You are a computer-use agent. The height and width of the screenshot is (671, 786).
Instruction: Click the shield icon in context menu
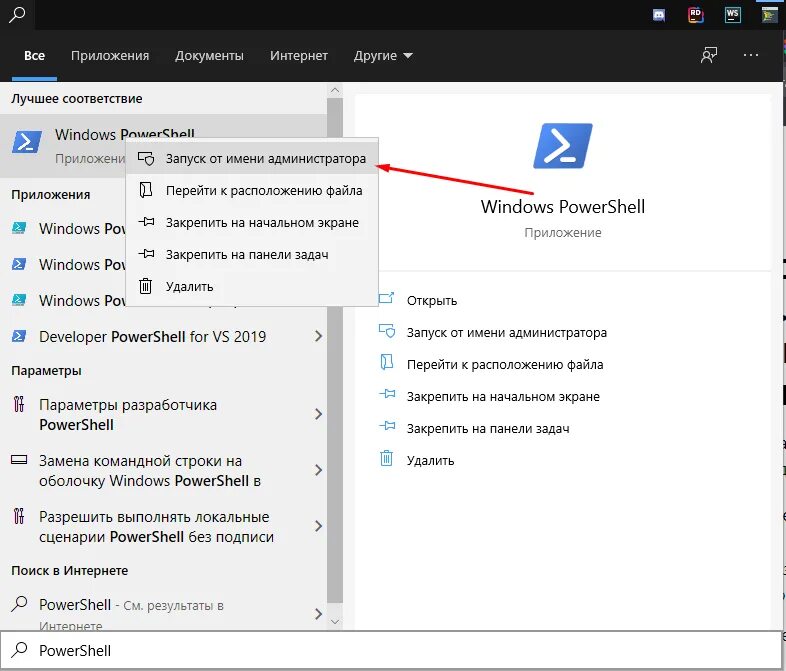(146, 158)
